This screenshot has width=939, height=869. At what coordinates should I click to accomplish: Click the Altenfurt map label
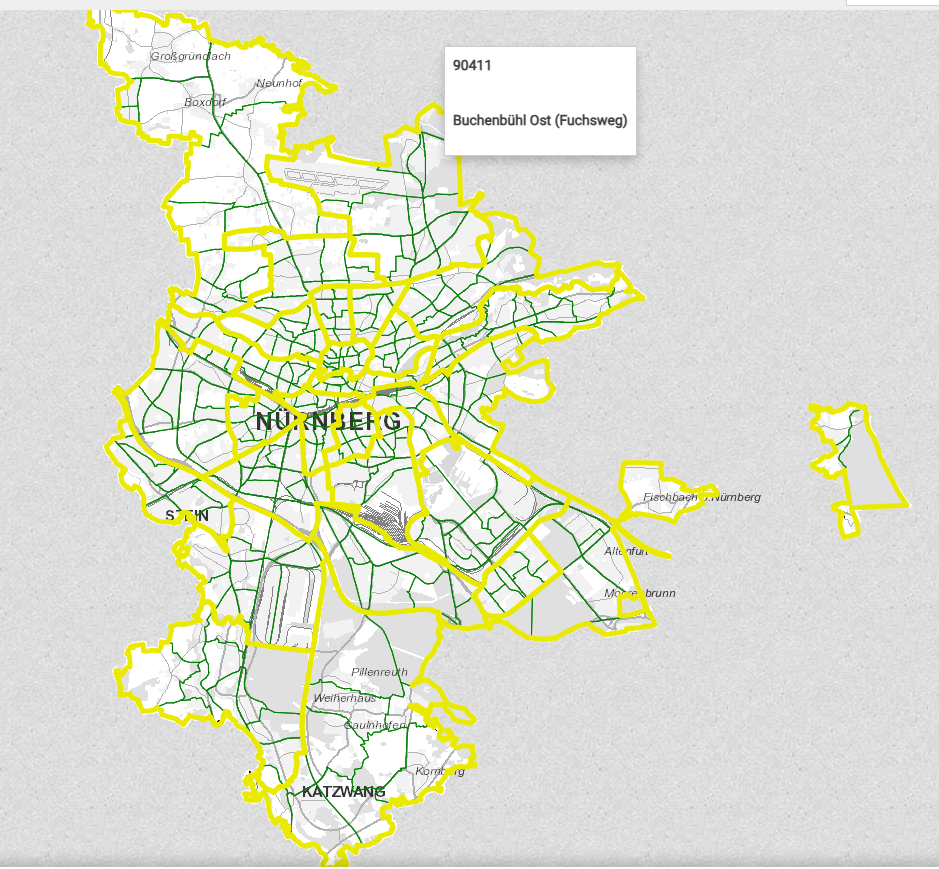626,551
